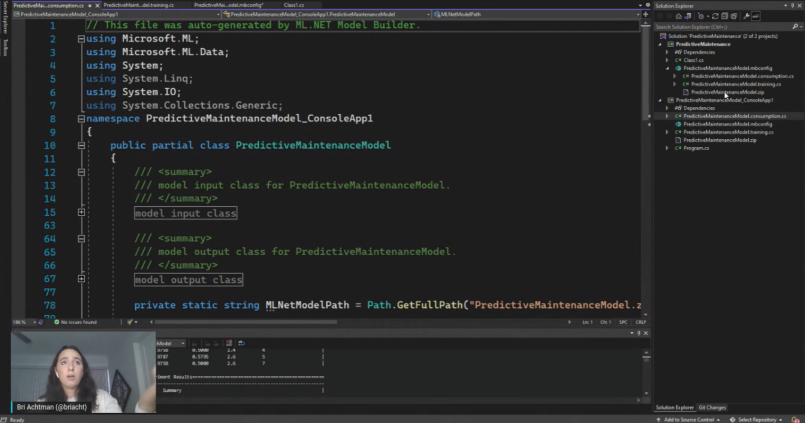Click the editor horizontal scrollbar thumb

pyautogui.click(x=246, y=322)
